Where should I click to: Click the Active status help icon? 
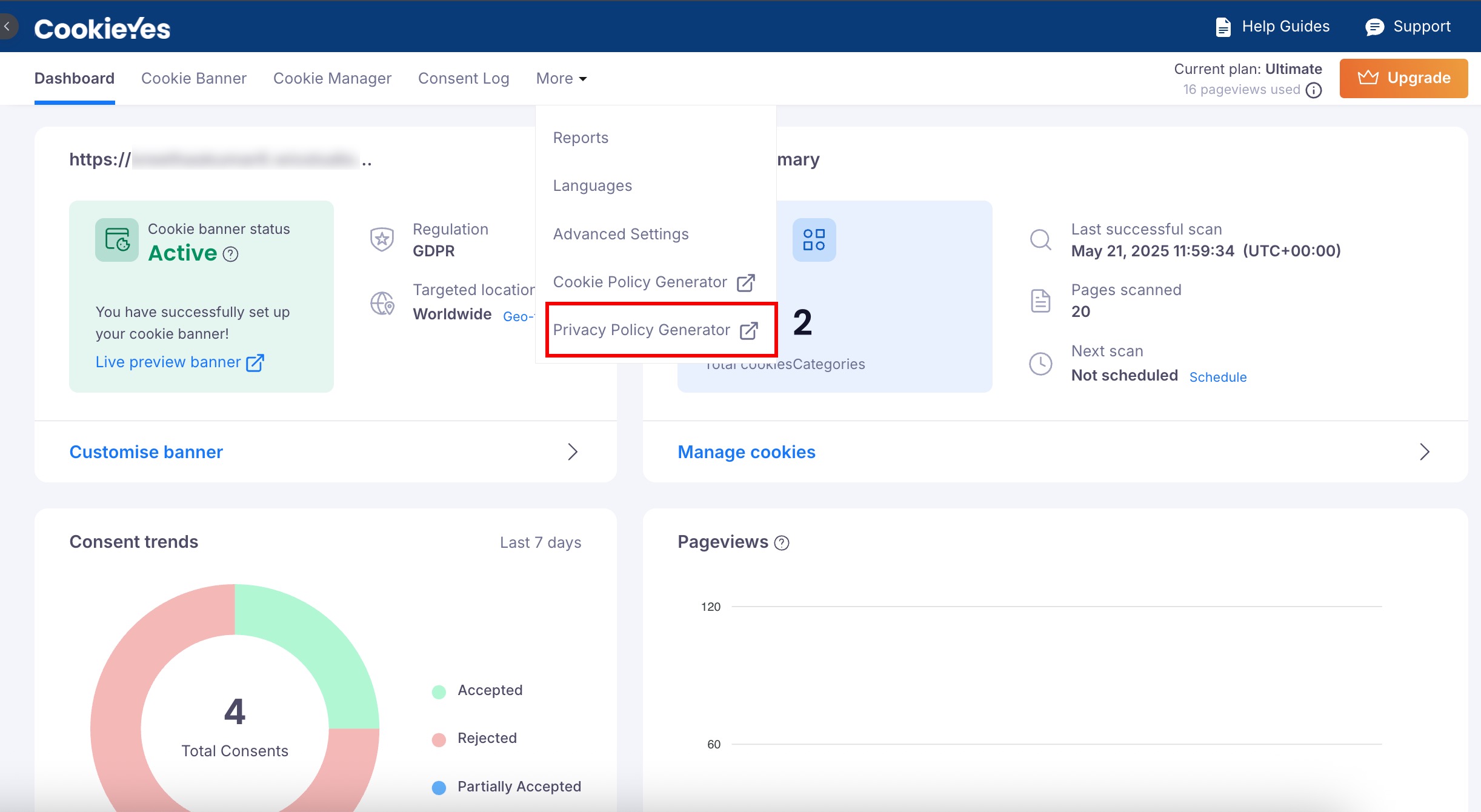(230, 254)
